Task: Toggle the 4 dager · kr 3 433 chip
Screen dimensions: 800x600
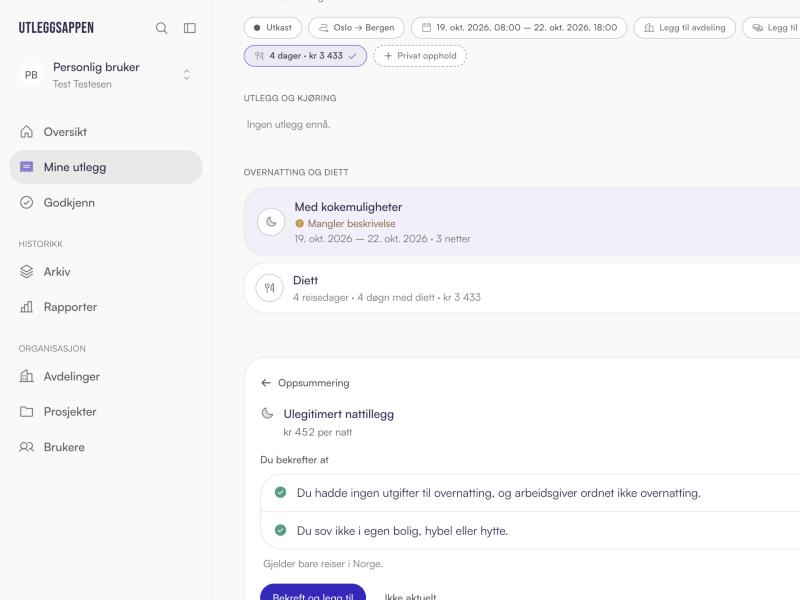Action: tap(305, 56)
